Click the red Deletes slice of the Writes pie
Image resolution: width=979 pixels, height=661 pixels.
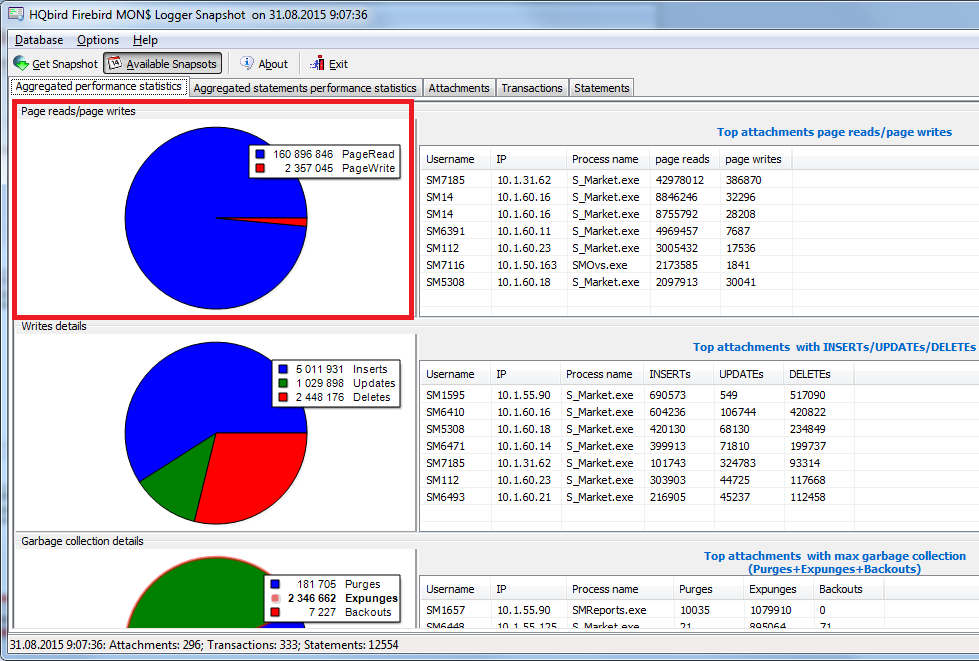point(250,474)
